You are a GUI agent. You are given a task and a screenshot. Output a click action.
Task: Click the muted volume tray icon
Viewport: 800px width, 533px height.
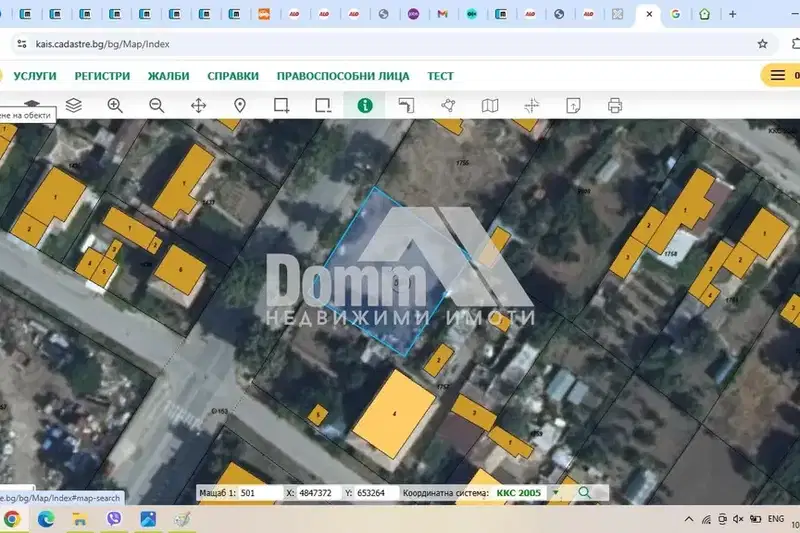point(738,519)
